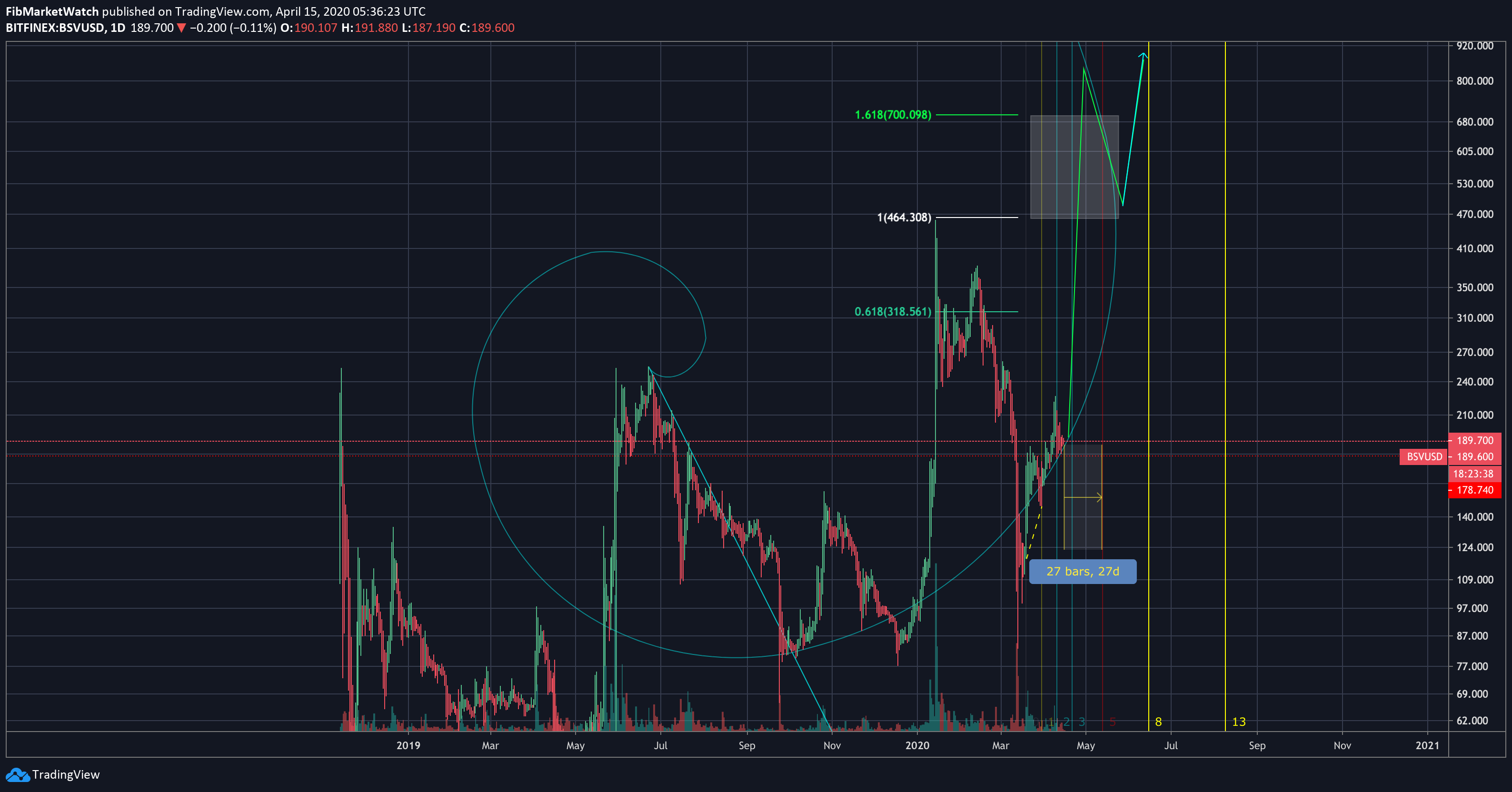Click the BSVUSD price tag label

pos(1424,456)
